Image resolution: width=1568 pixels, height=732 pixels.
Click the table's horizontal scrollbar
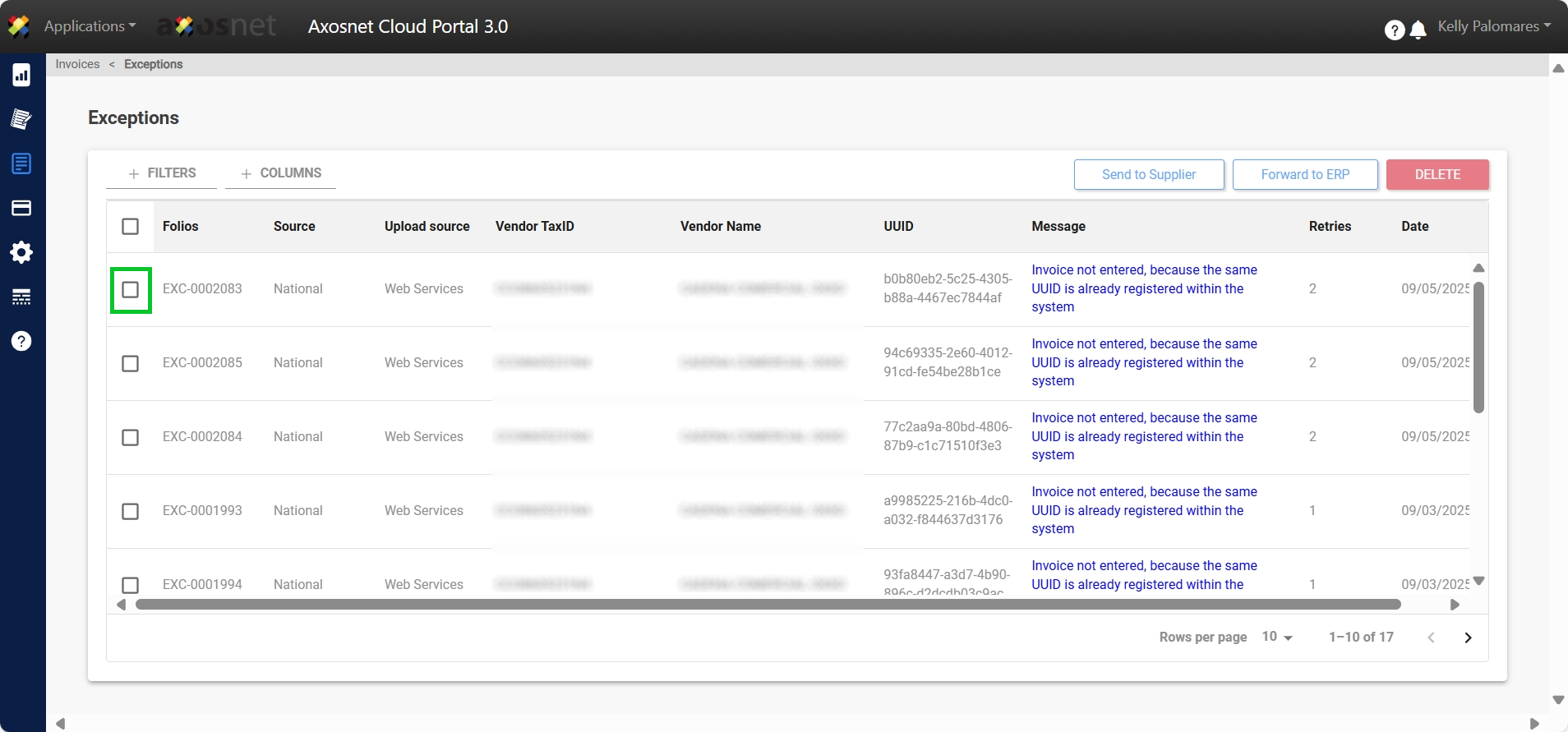pos(768,605)
